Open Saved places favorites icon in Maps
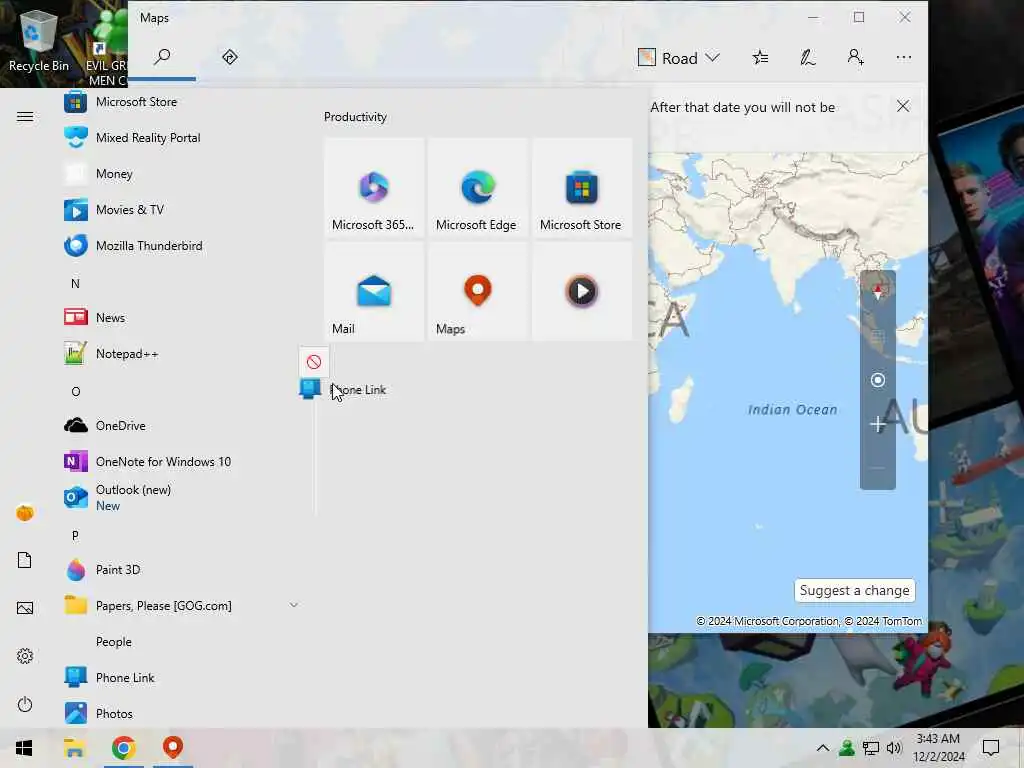Viewport: 1024px width, 768px height. tap(760, 58)
